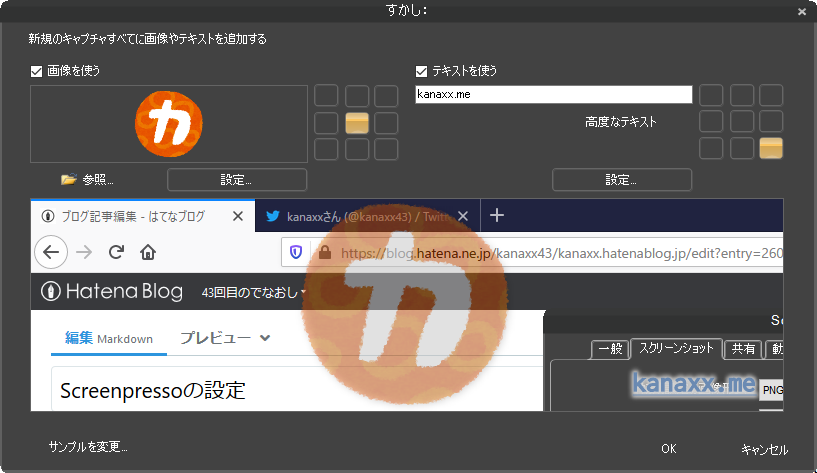Set image position to middle-right grid cell
Viewport: 817px width, 473px height.
tap(386, 123)
